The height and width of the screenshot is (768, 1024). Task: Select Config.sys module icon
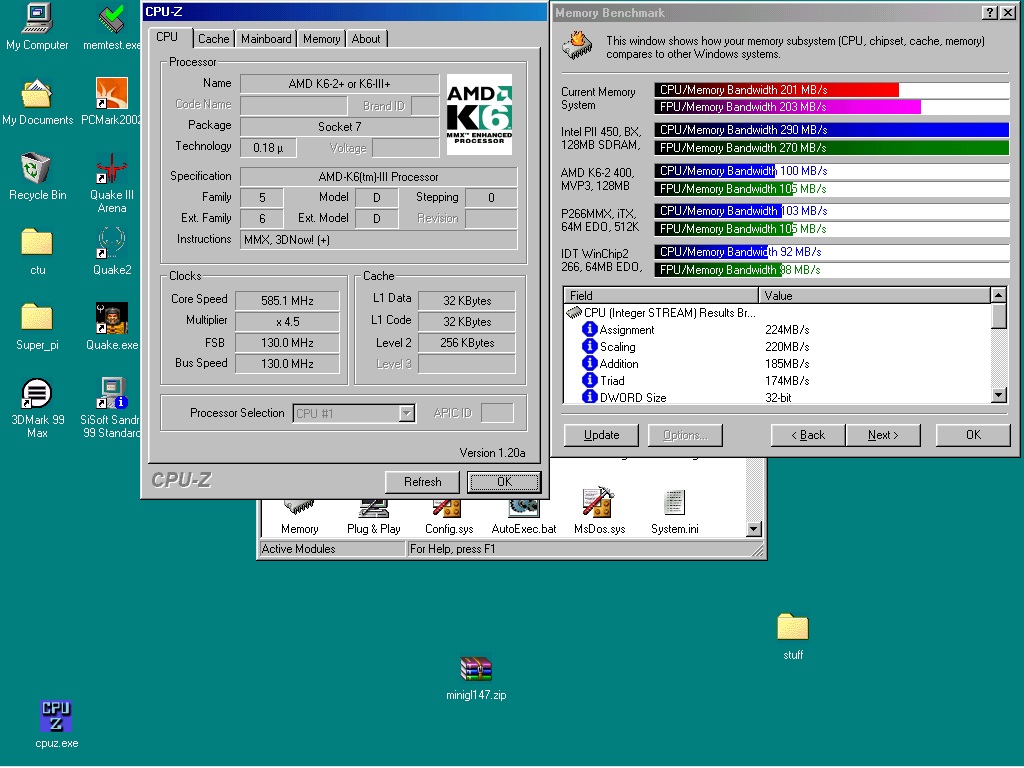(x=449, y=516)
